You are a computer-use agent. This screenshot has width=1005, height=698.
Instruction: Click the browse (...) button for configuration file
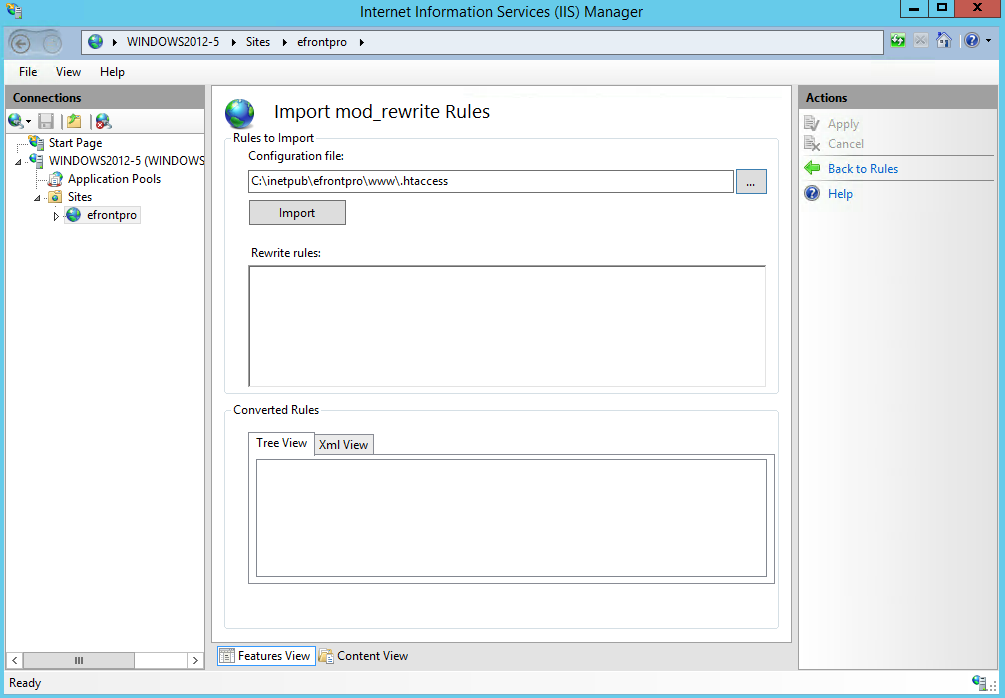[x=751, y=182]
